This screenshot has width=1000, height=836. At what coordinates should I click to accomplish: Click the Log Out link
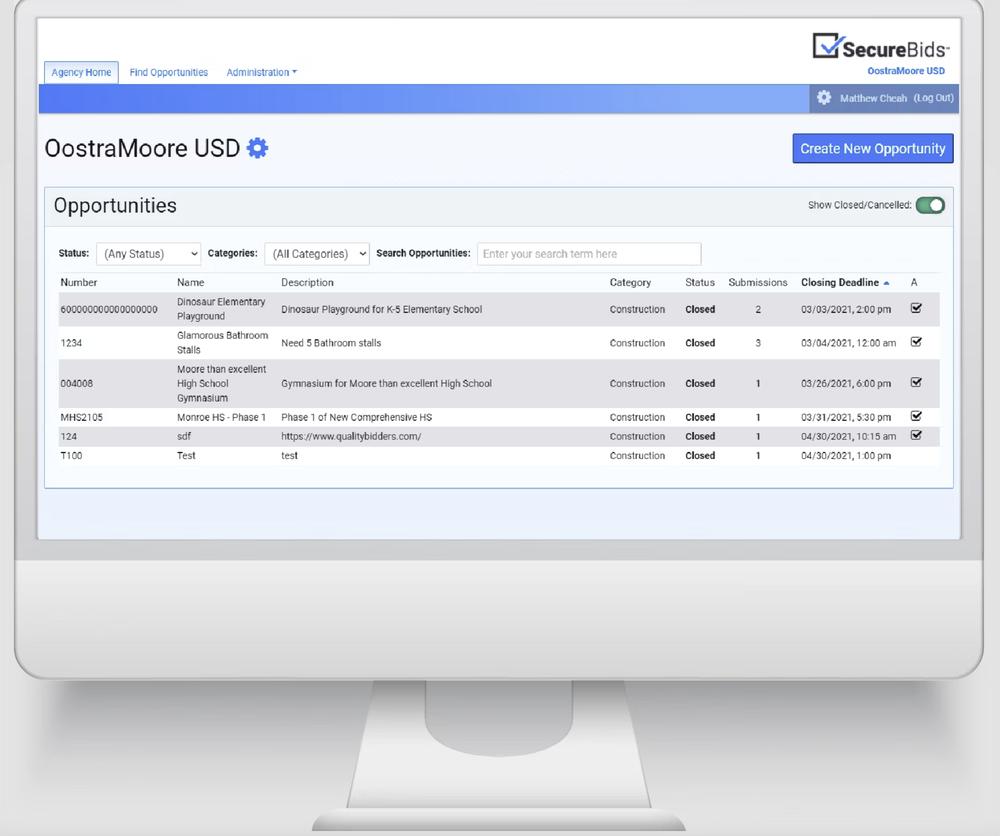click(x=934, y=98)
